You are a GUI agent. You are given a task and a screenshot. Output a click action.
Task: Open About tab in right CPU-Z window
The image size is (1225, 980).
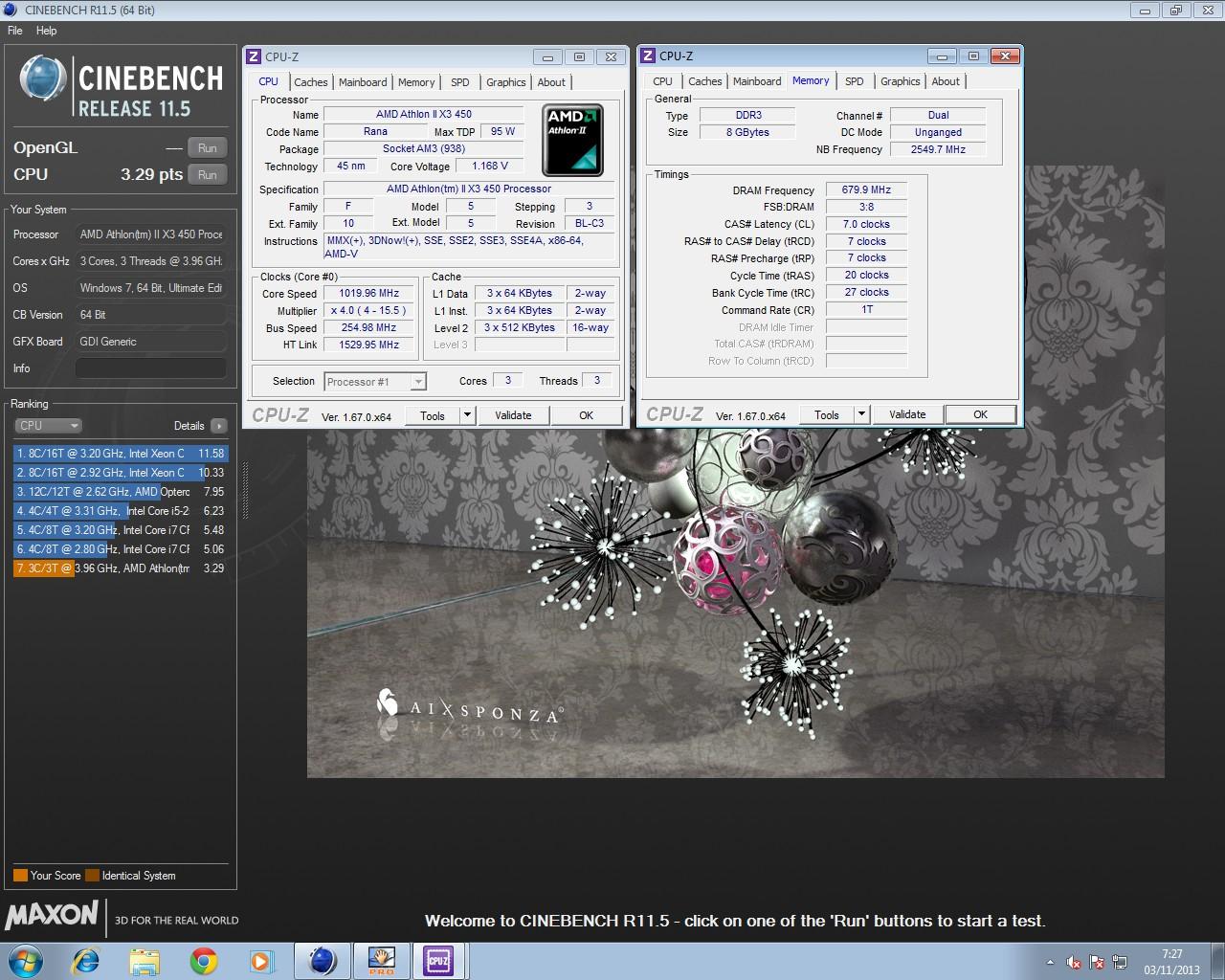point(946,81)
